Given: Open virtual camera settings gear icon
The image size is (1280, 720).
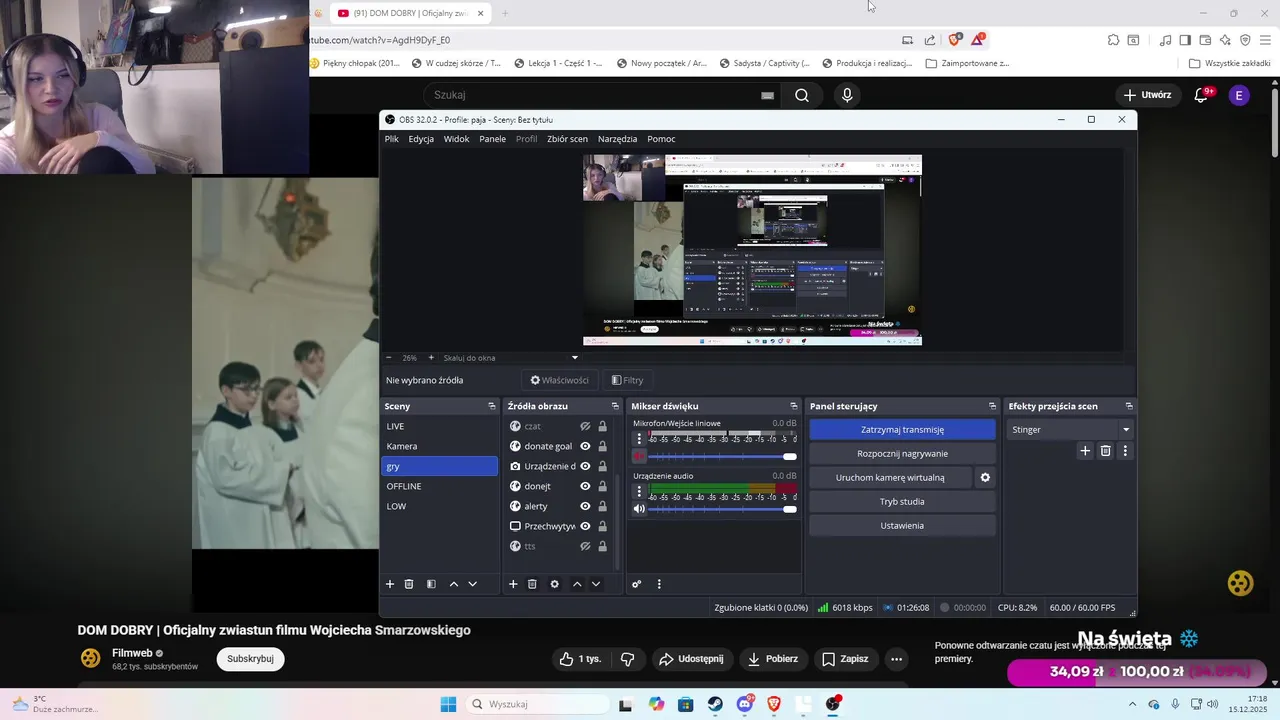Looking at the screenshot, I should pos(985,478).
